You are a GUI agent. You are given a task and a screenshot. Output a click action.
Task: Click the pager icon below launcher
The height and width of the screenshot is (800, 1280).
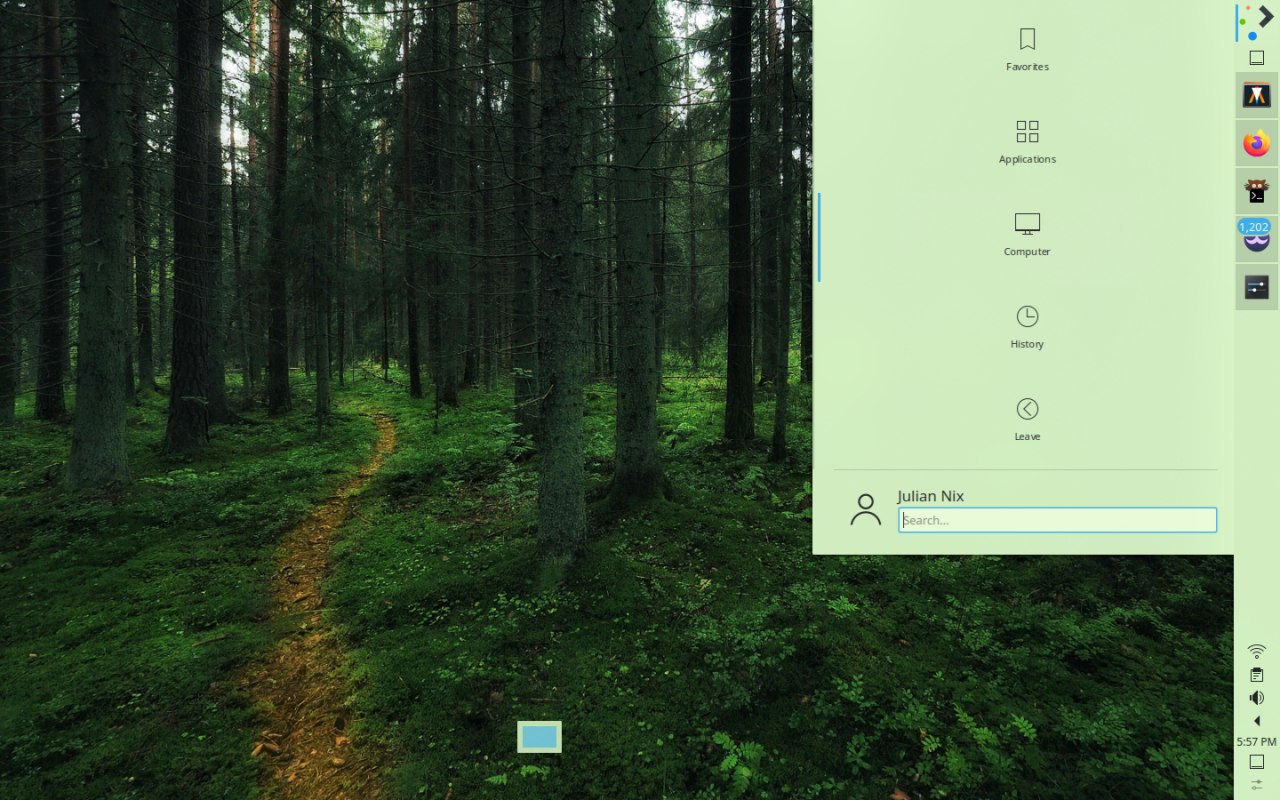click(x=1257, y=58)
